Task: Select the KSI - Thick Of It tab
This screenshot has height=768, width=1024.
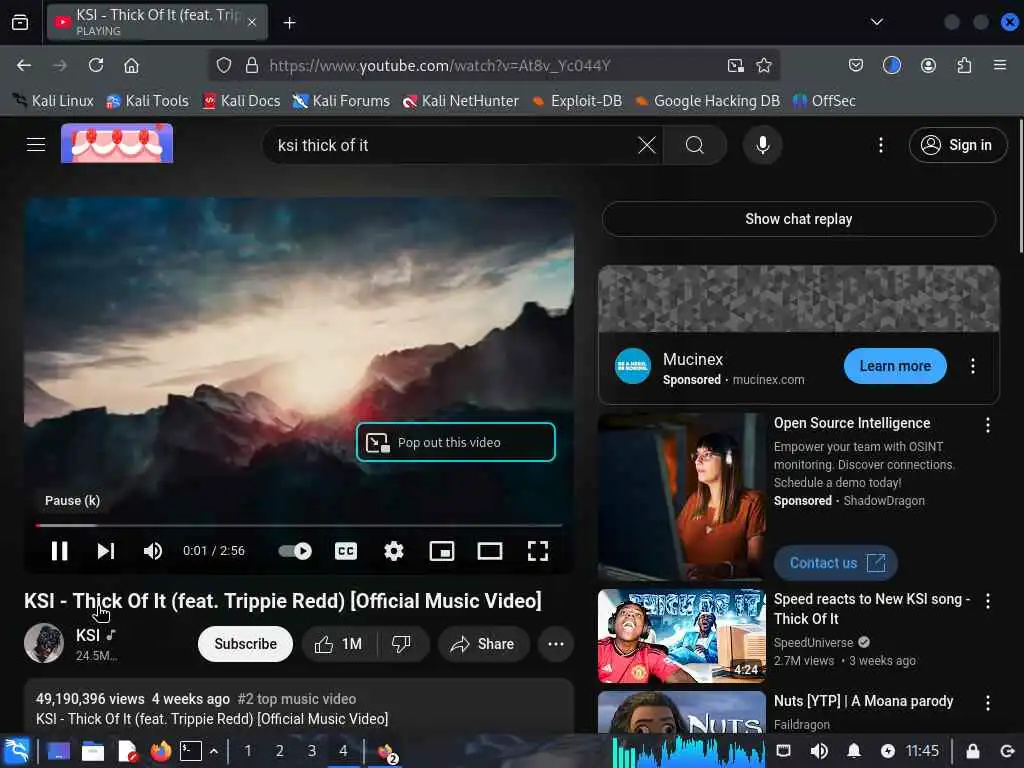Action: coord(157,22)
